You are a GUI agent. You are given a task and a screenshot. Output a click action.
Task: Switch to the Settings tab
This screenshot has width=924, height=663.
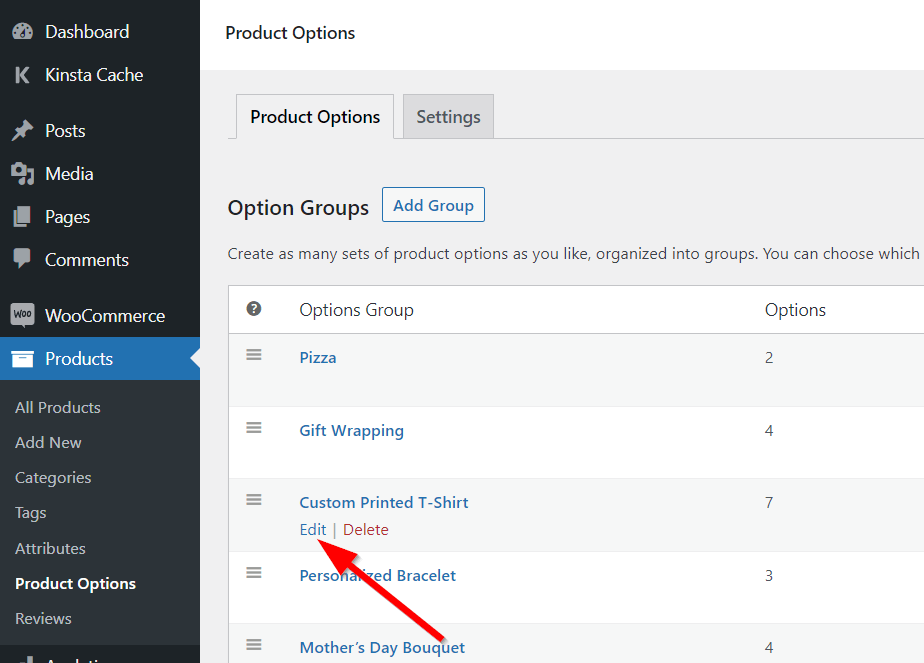pos(447,116)
